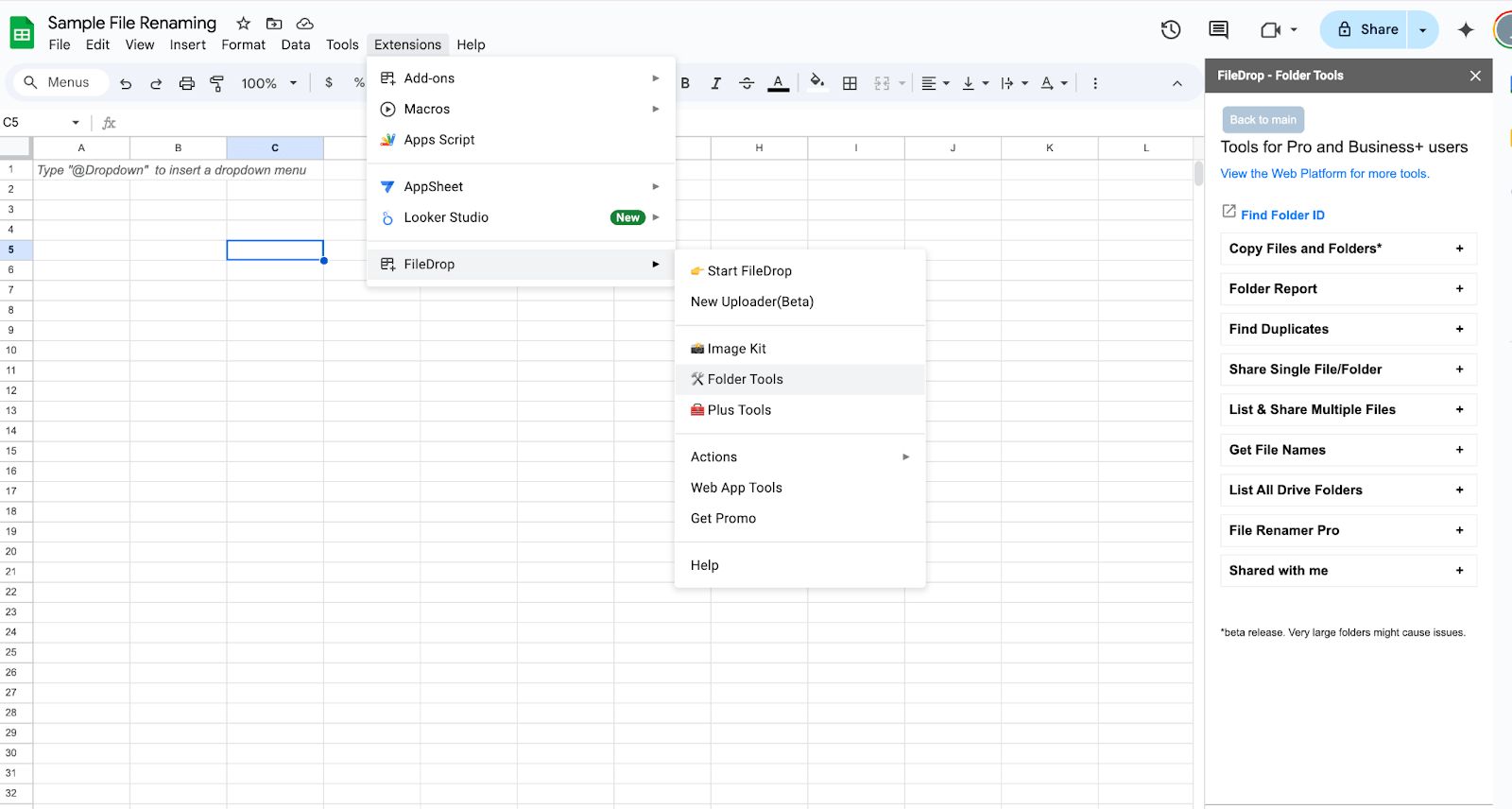Collapse the menus with the up chevron
The height and width of the screenshot is (809, 1512).
click(x=1177, y=83)
